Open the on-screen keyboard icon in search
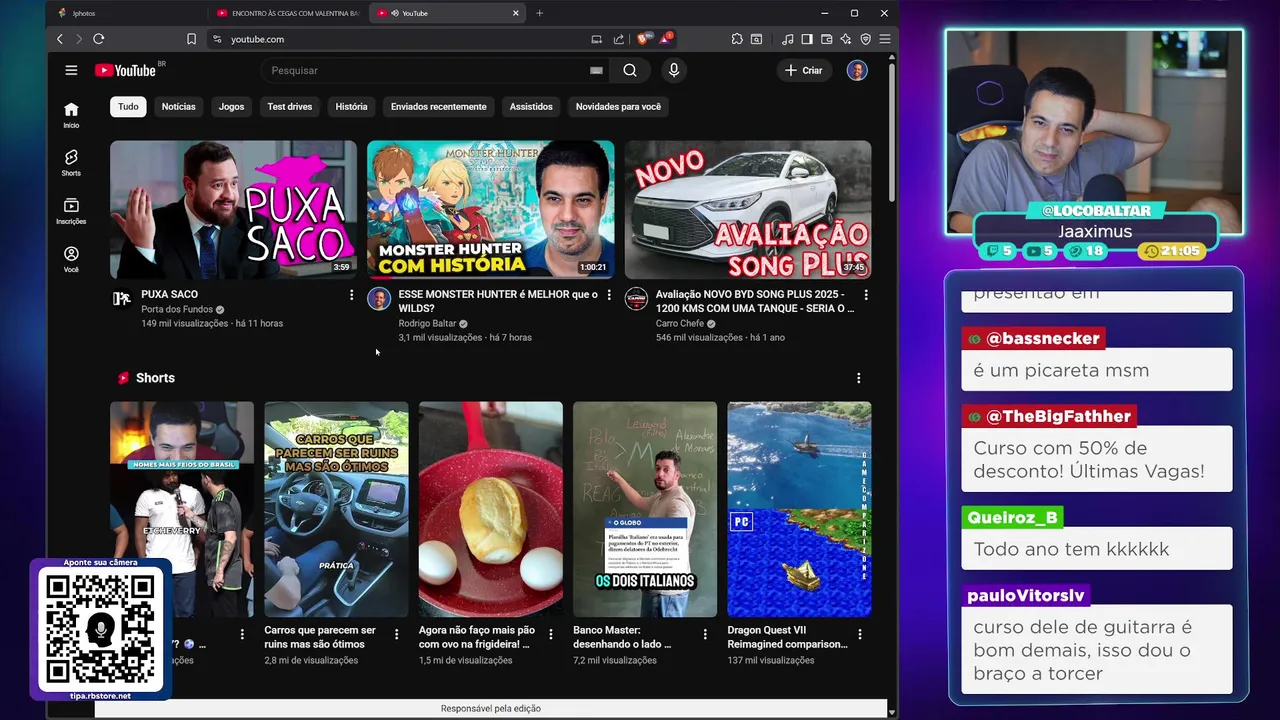This screenshot has width=1280, height=720. (x=596, y=70)
